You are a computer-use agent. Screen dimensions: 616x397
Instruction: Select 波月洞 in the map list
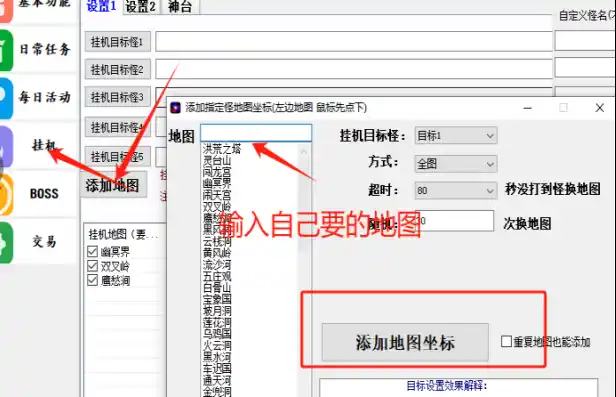[x=217, y=311]
